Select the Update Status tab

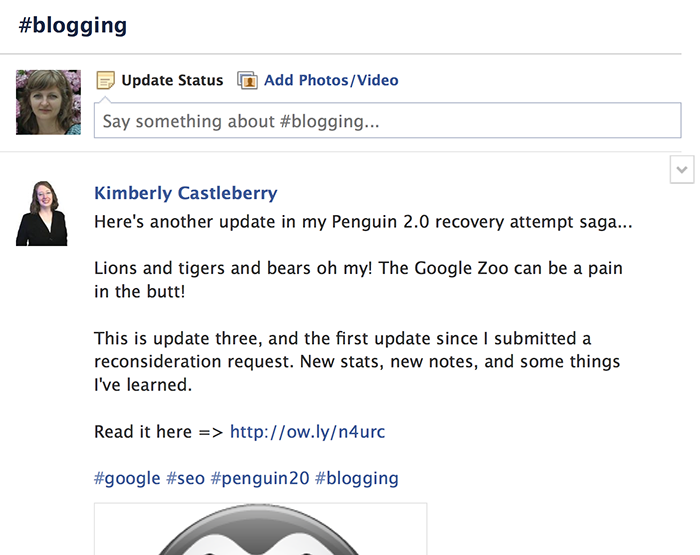click(x=172, y=81)
